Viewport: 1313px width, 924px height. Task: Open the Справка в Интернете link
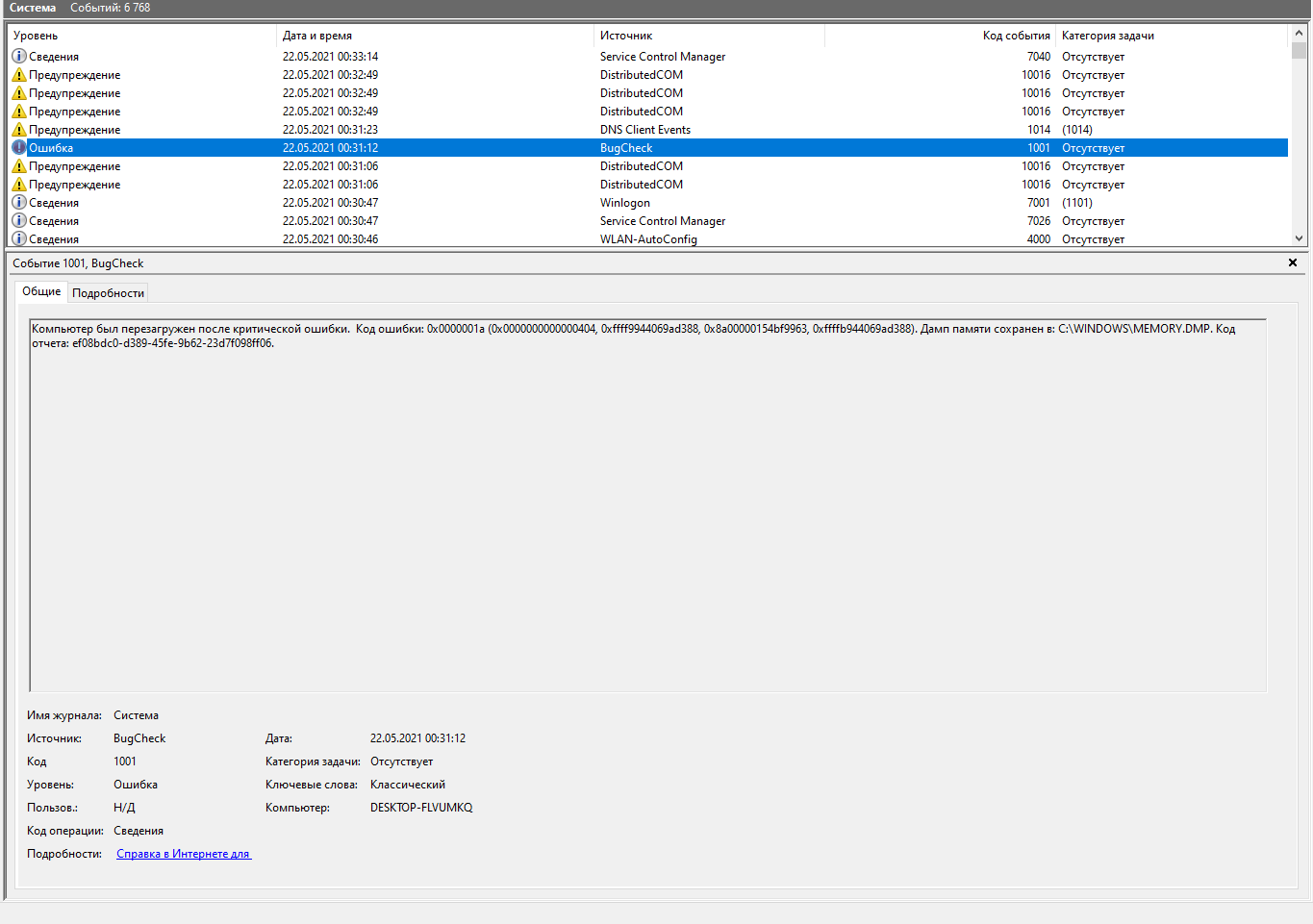(184, 854)
